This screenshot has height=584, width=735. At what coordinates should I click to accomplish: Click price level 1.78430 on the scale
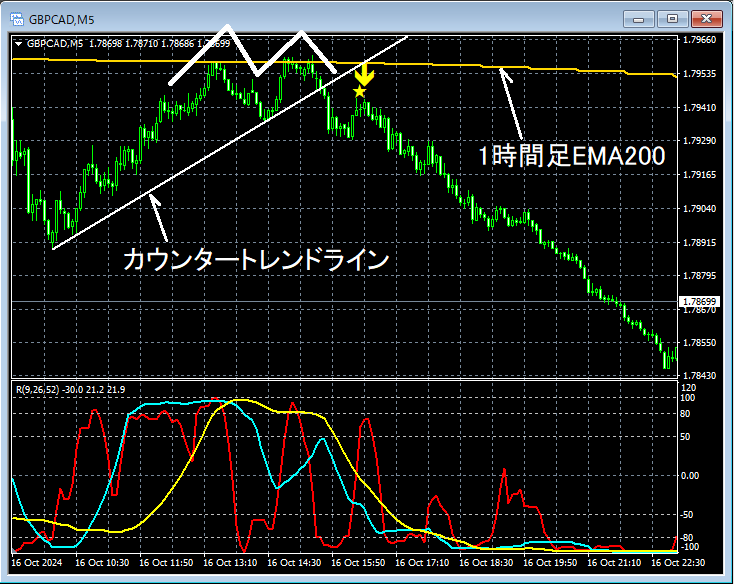coord(699,375)
